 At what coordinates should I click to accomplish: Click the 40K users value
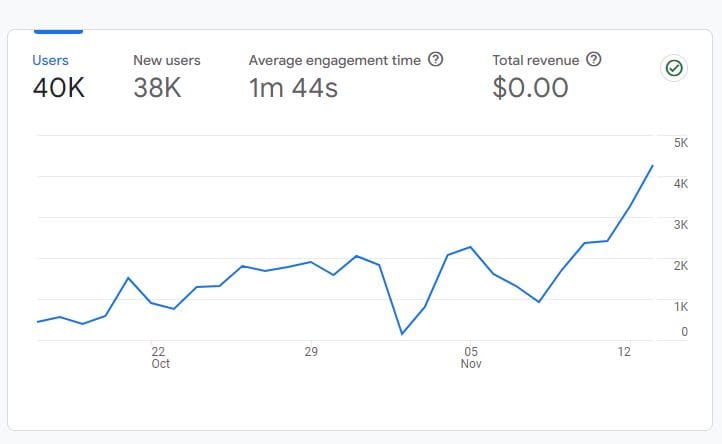[58, 88]
